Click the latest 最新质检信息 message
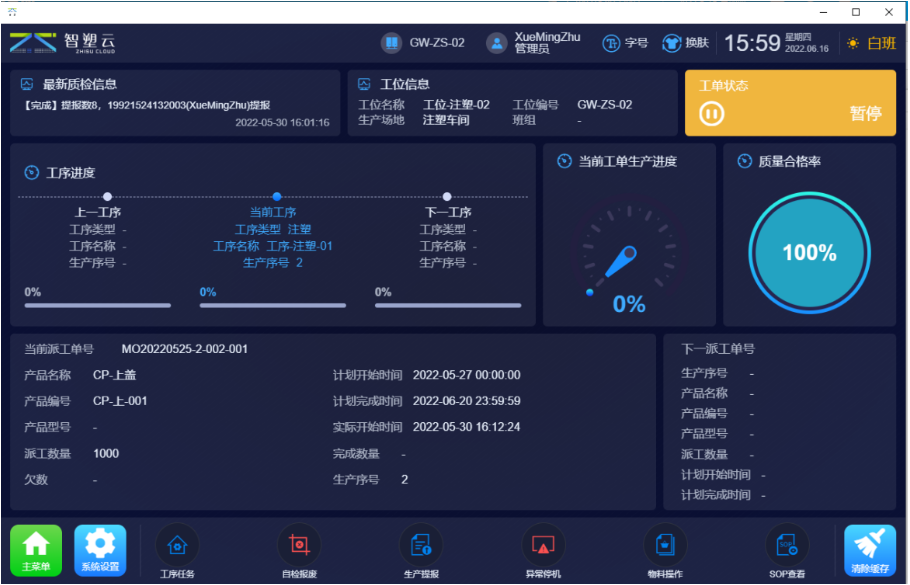Image resolution: width=910 pixels, height=585 pixels. point(146,105)
